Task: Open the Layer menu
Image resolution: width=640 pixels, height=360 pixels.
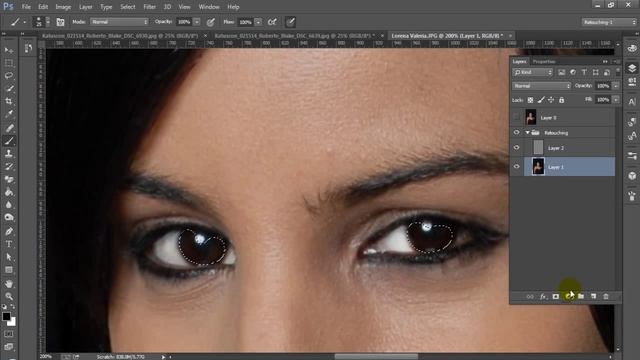Action: click(85, 7)
